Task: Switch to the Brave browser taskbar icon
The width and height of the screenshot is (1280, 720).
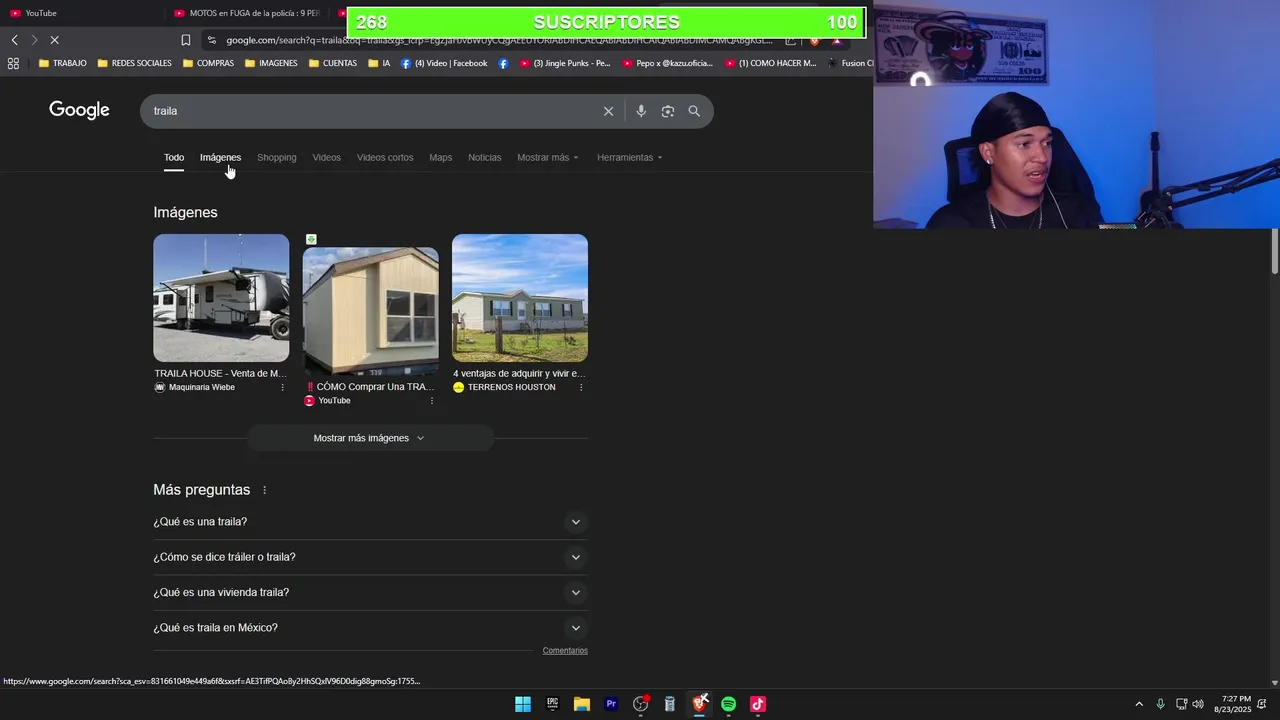Action: [x=700, y=704]
